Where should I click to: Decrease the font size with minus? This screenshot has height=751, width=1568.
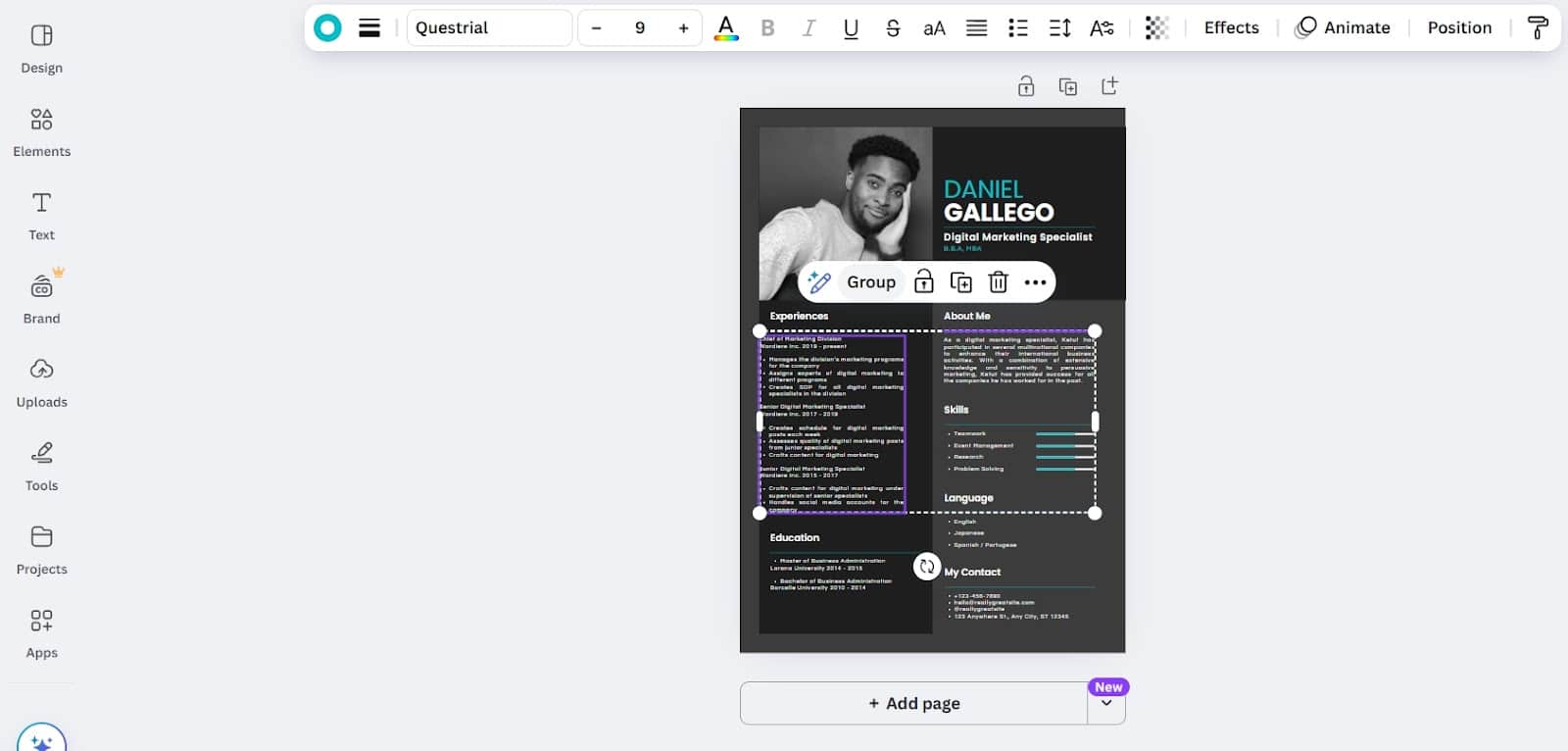(x=596, y=27)
